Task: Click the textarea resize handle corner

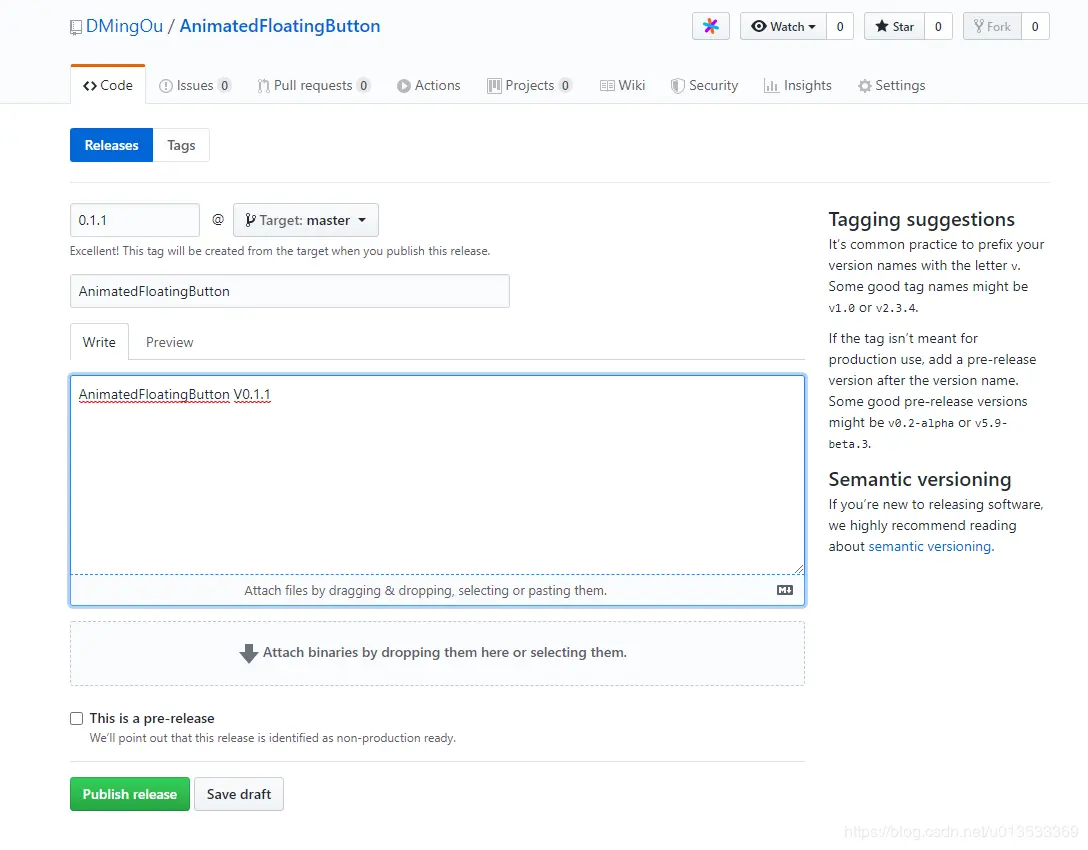Action: (x=799, y=569)
